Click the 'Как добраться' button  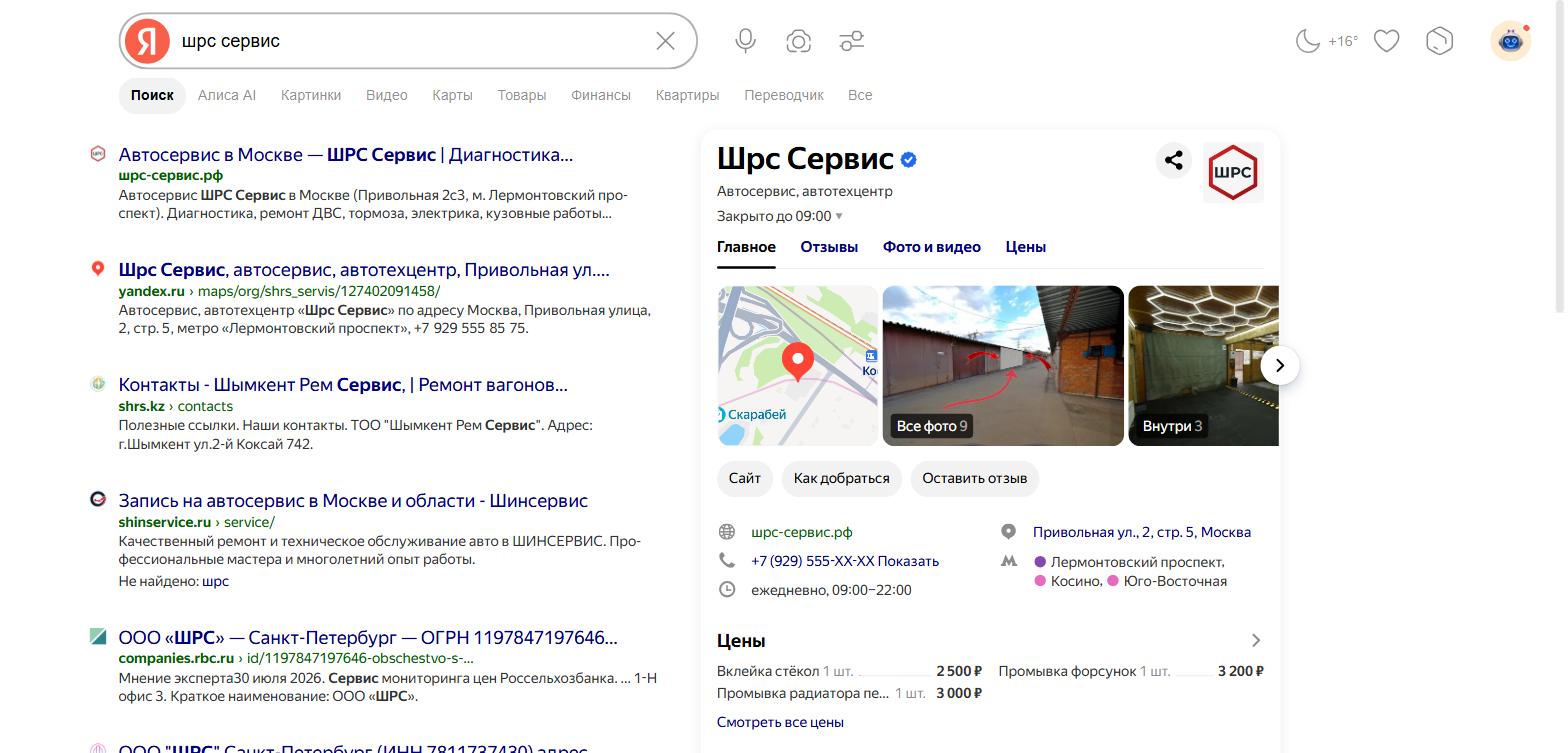click(x=842, y=478)
